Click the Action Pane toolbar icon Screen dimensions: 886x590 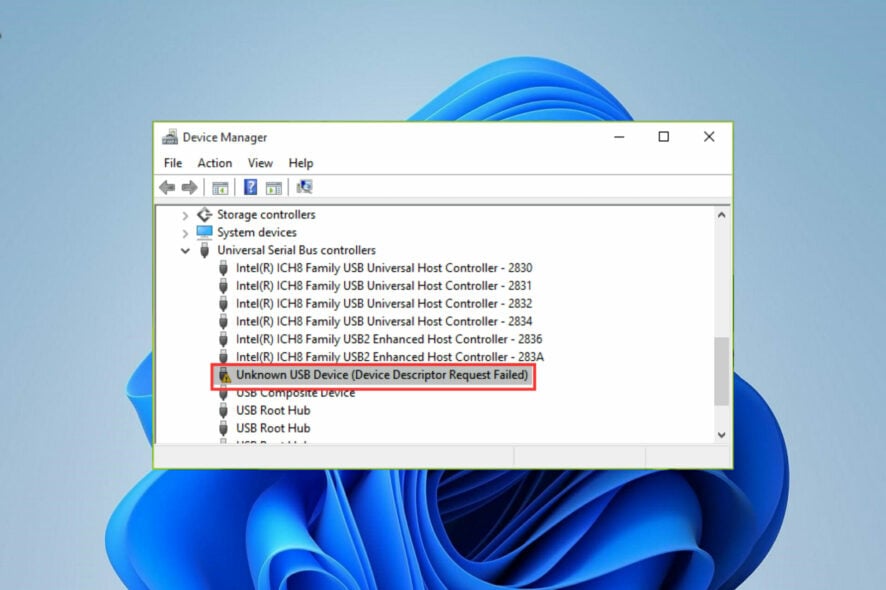(x=273, y=188)
